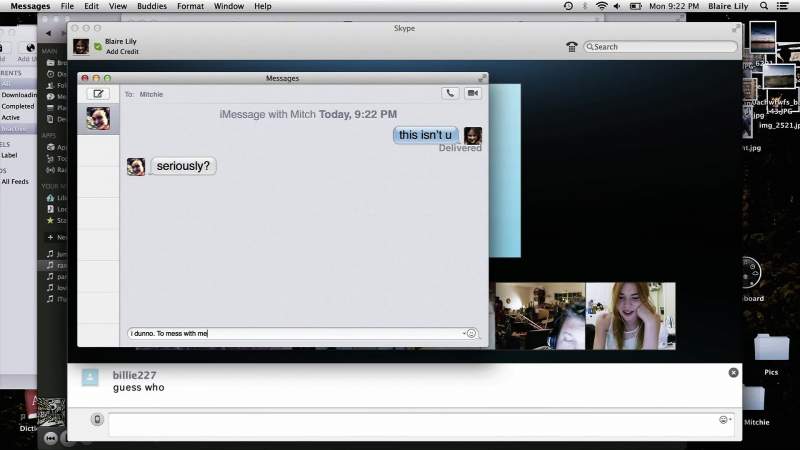
Task: Select the img_2521 image file on desktop
Action: [x=779, y=125]
